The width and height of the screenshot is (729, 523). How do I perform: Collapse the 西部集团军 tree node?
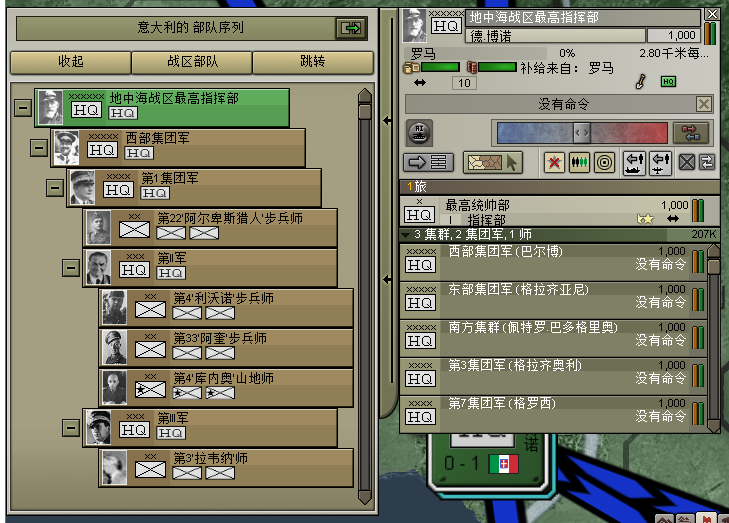[39, 148]
